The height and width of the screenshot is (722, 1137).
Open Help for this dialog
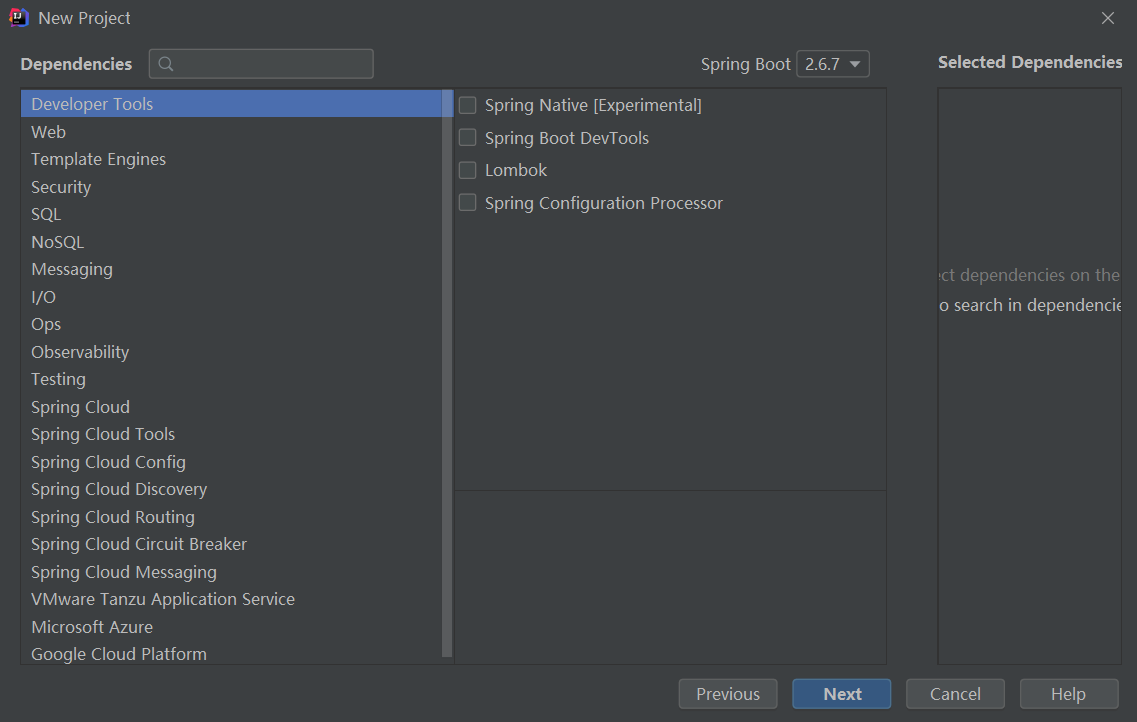point(1068,694)
